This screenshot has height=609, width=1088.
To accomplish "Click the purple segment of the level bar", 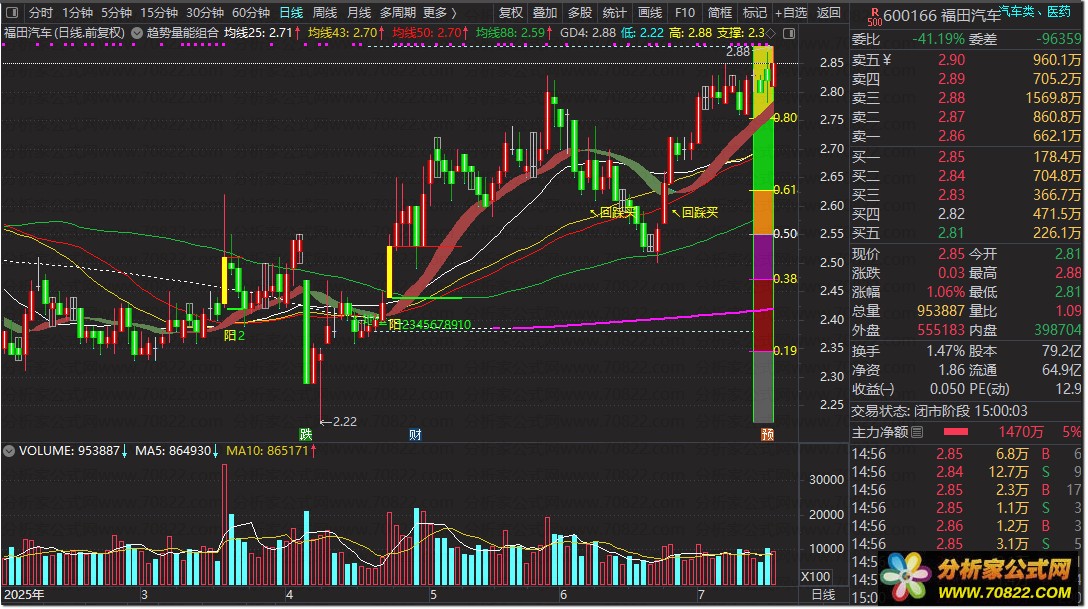I will click(x=763, y=257).
